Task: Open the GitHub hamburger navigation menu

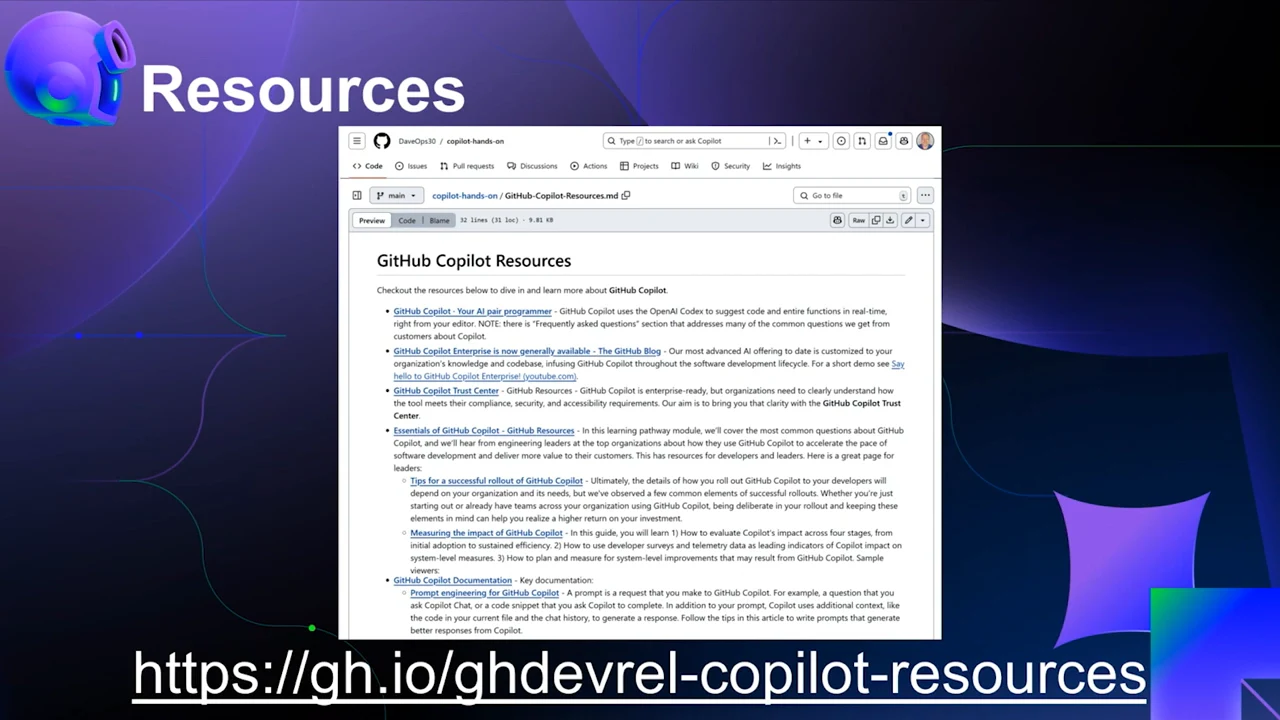Action: click(x=357, y=141)
